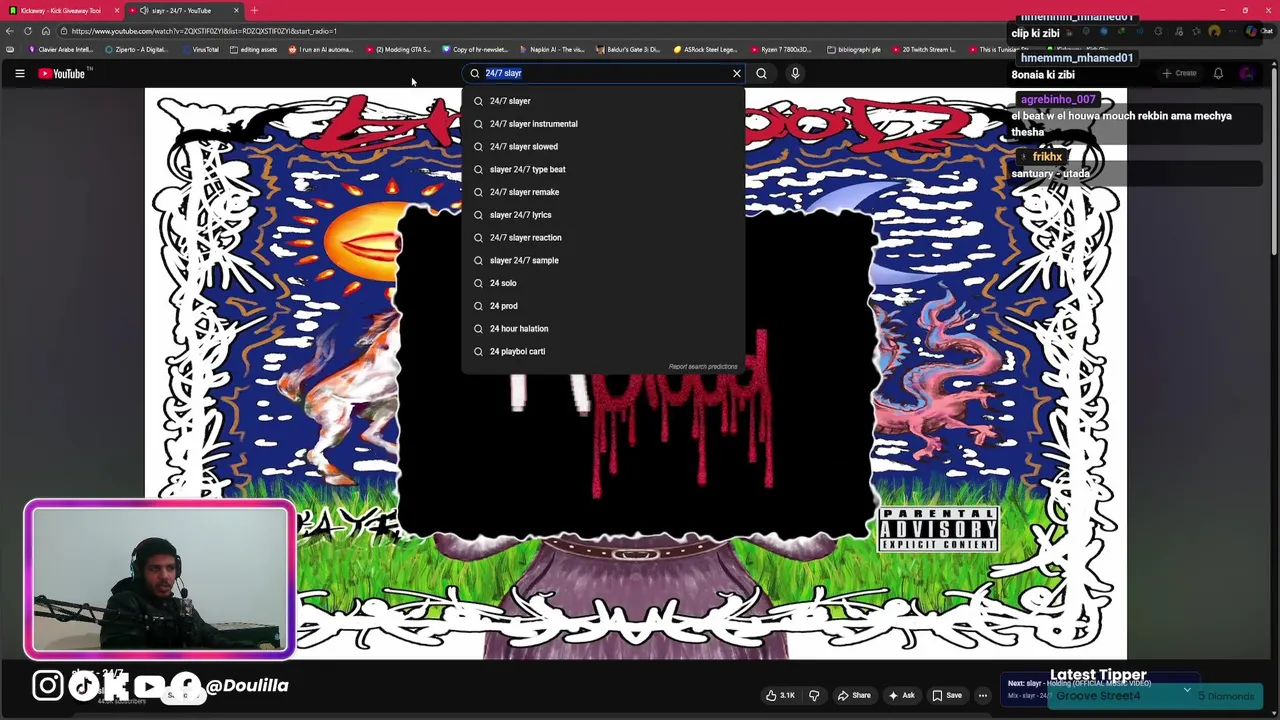Click the Ask button with sparkle icon
Image resolution: width=1280 pixels, height=720 pixels.
(901, 695)
